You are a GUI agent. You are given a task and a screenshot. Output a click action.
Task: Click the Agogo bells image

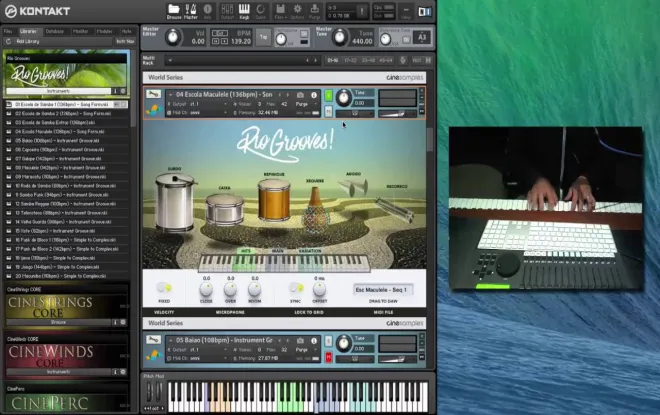tap(353, 187)
